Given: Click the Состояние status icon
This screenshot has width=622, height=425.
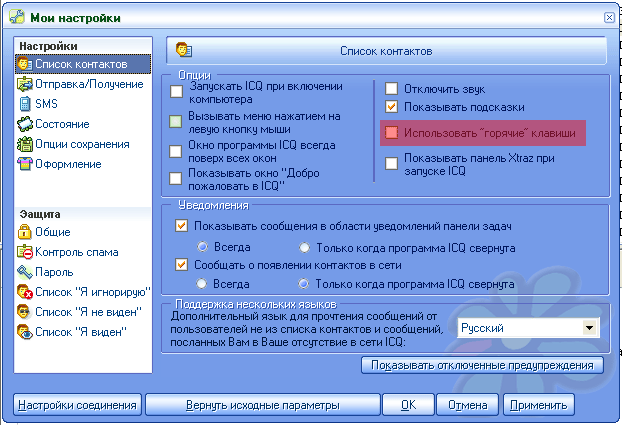Looking at the screenshot, I should (x=25, y=124).
